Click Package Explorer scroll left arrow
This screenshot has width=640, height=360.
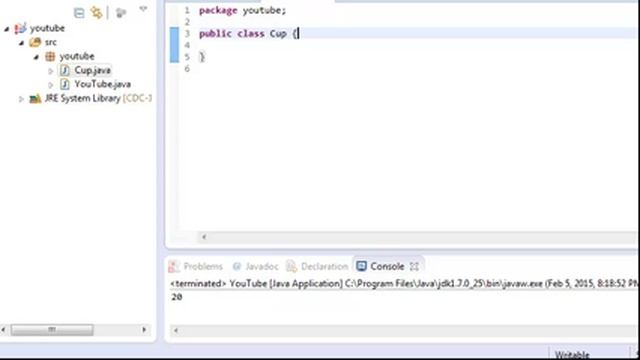[x=4, y=330]
